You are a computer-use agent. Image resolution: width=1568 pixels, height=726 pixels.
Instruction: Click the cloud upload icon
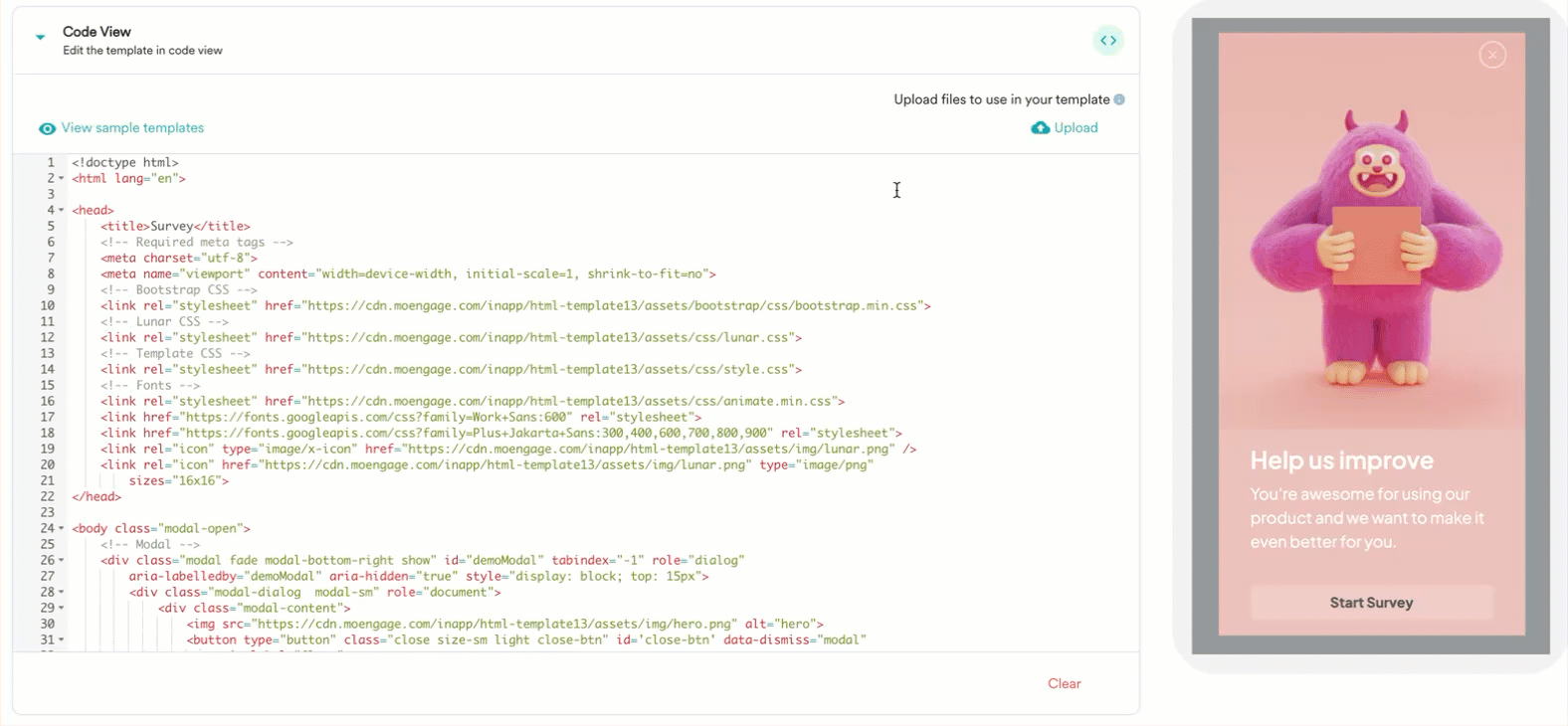tap(1040, 128)
